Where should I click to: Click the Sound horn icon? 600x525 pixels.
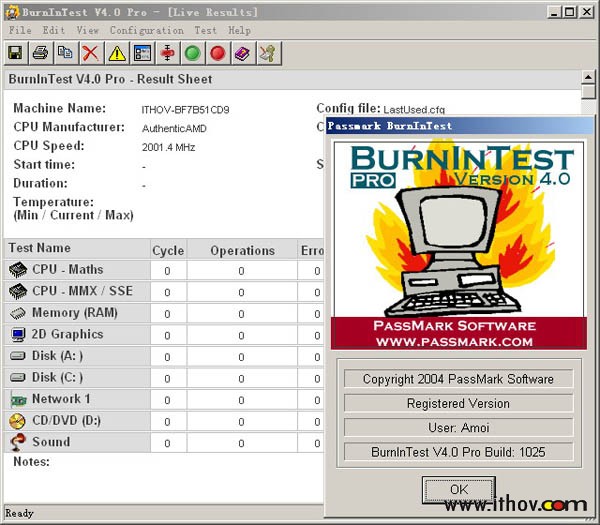click(x=18, y=442)
